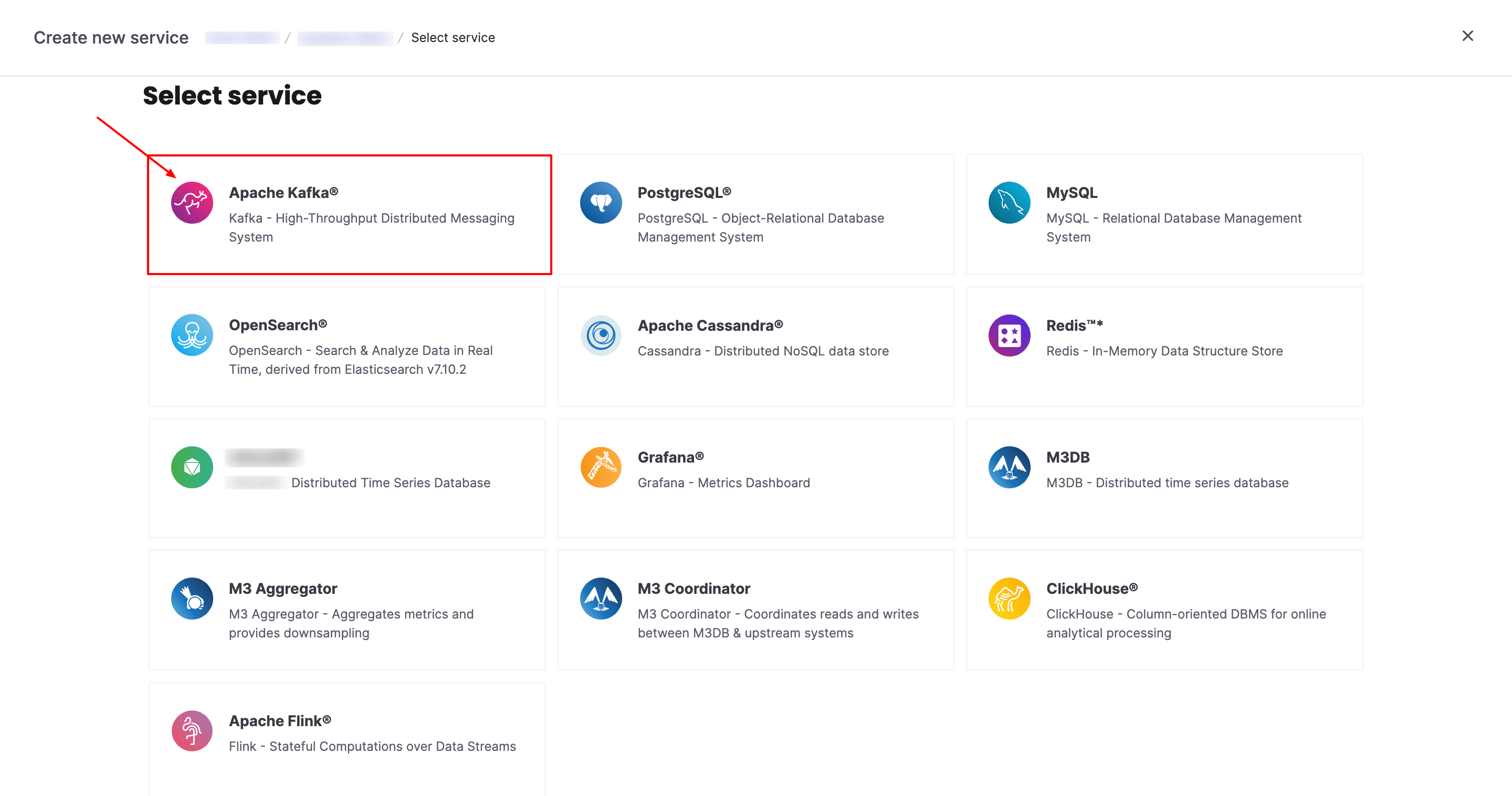Click the Apache Kafka kangaroo icon
1512x796 pixels.
pyautogui.click(x=192, y=203)
